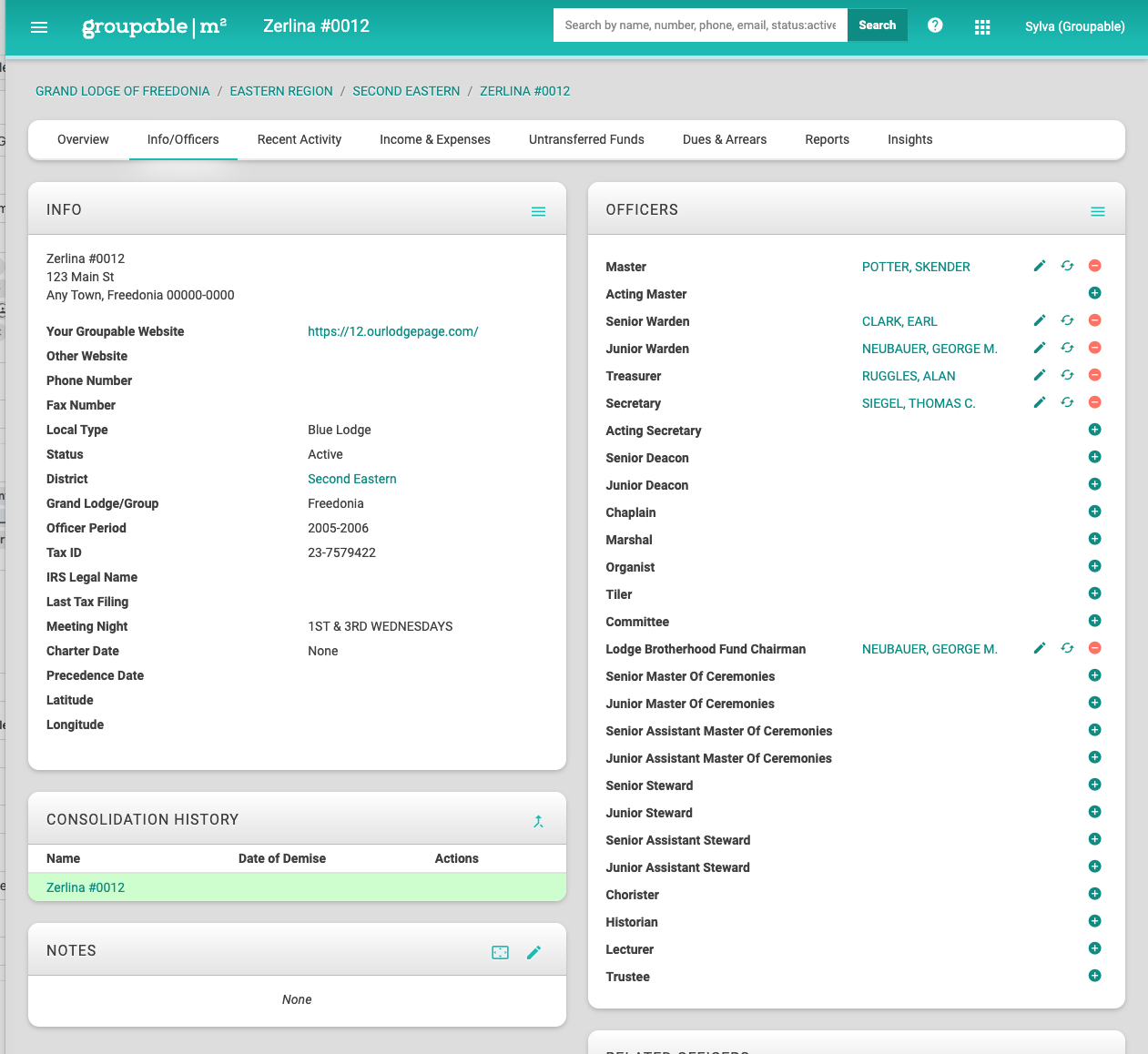Open the Sylva (Groupable) user menu

point(1075,26)
